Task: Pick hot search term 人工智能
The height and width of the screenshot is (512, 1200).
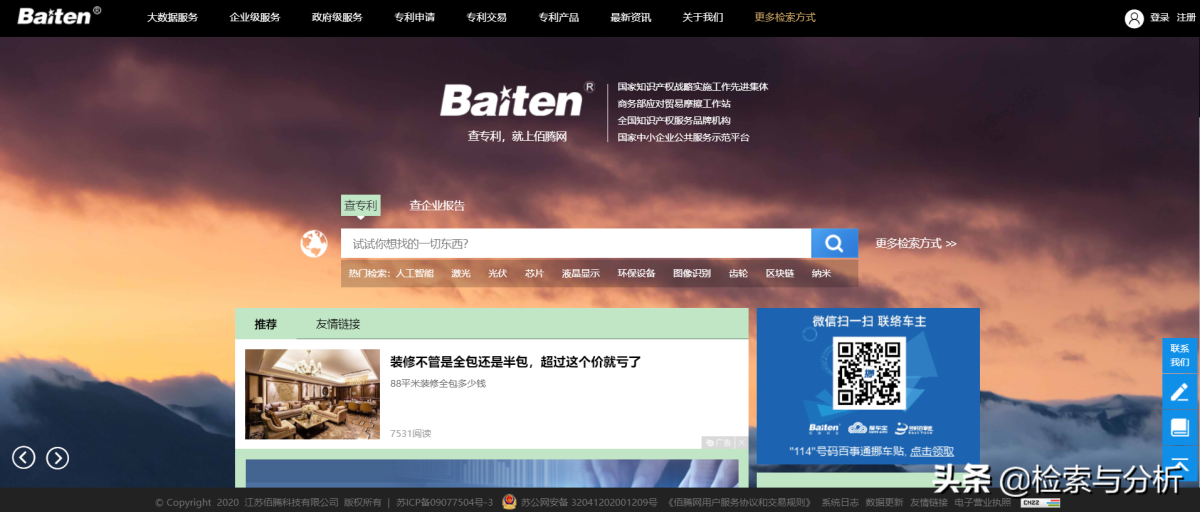Action: pyautogui.click(x=415, y=273)
